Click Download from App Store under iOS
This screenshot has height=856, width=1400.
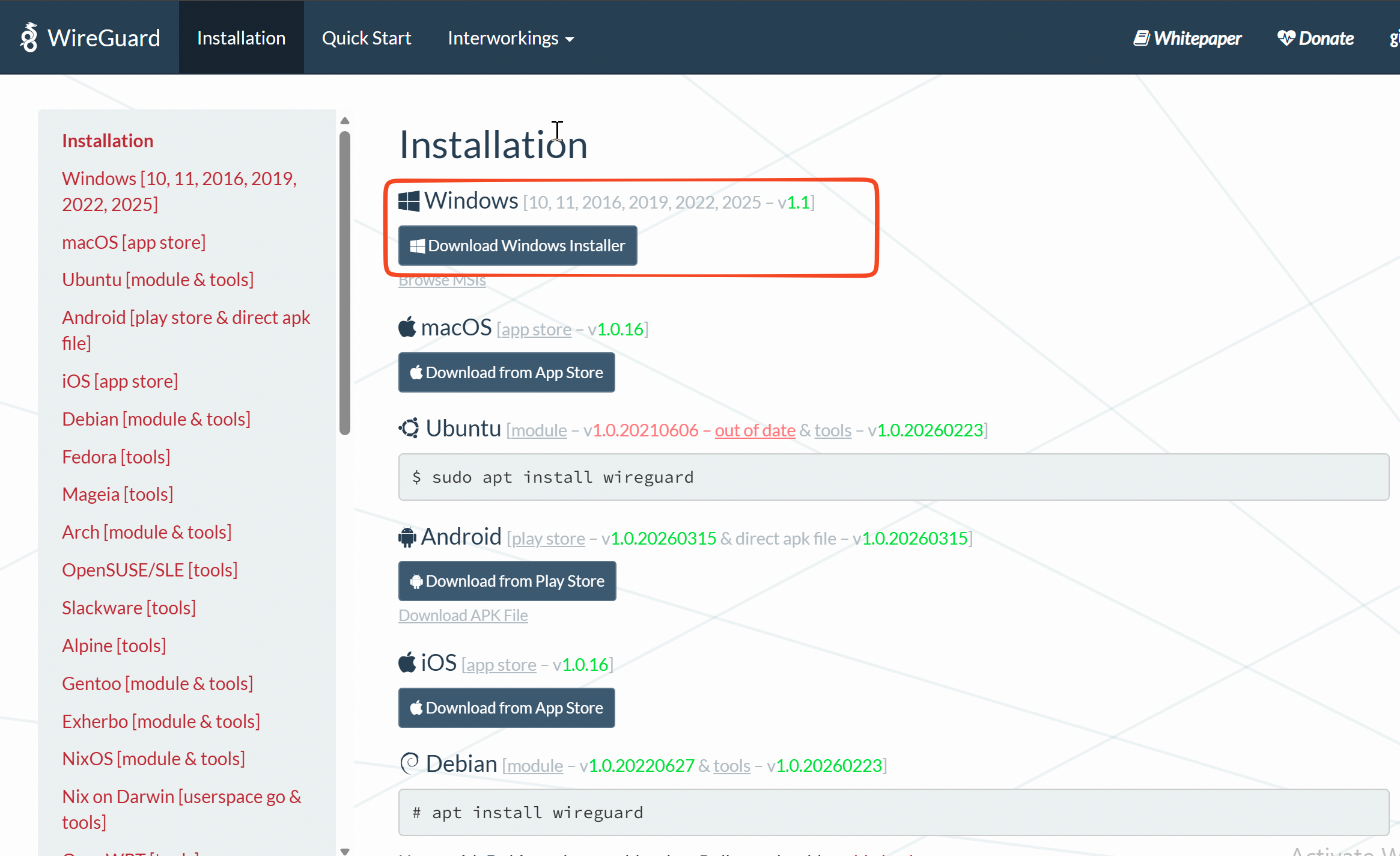point(507,708)
